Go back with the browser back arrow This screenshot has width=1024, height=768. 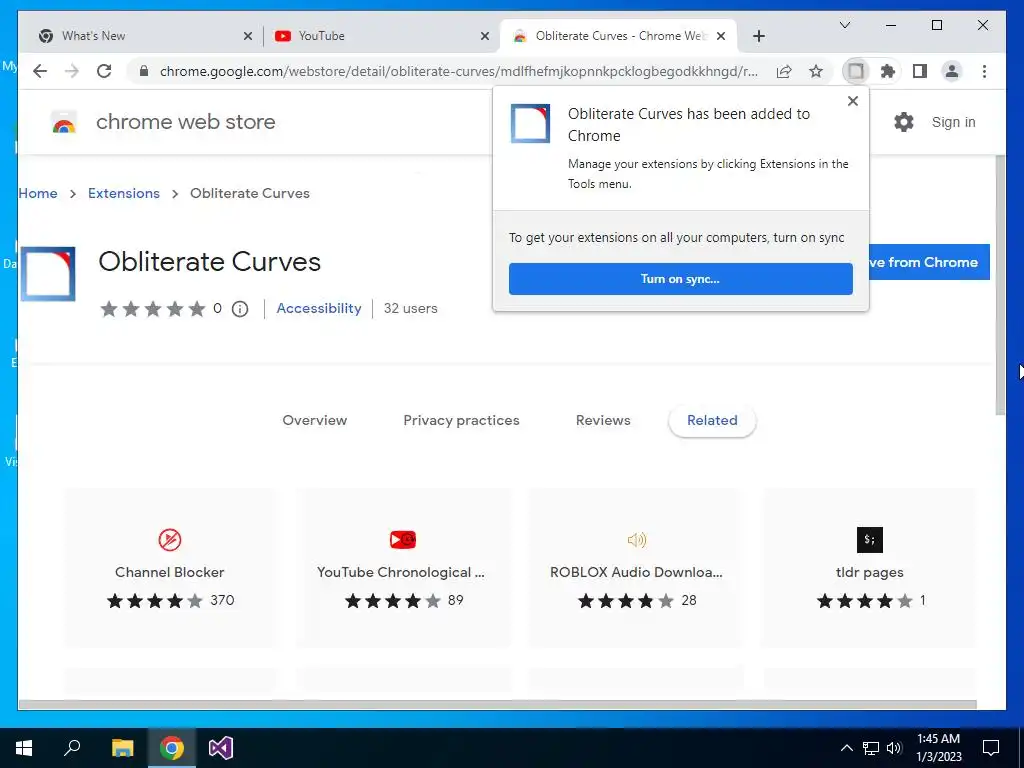[x=40, y=71]
